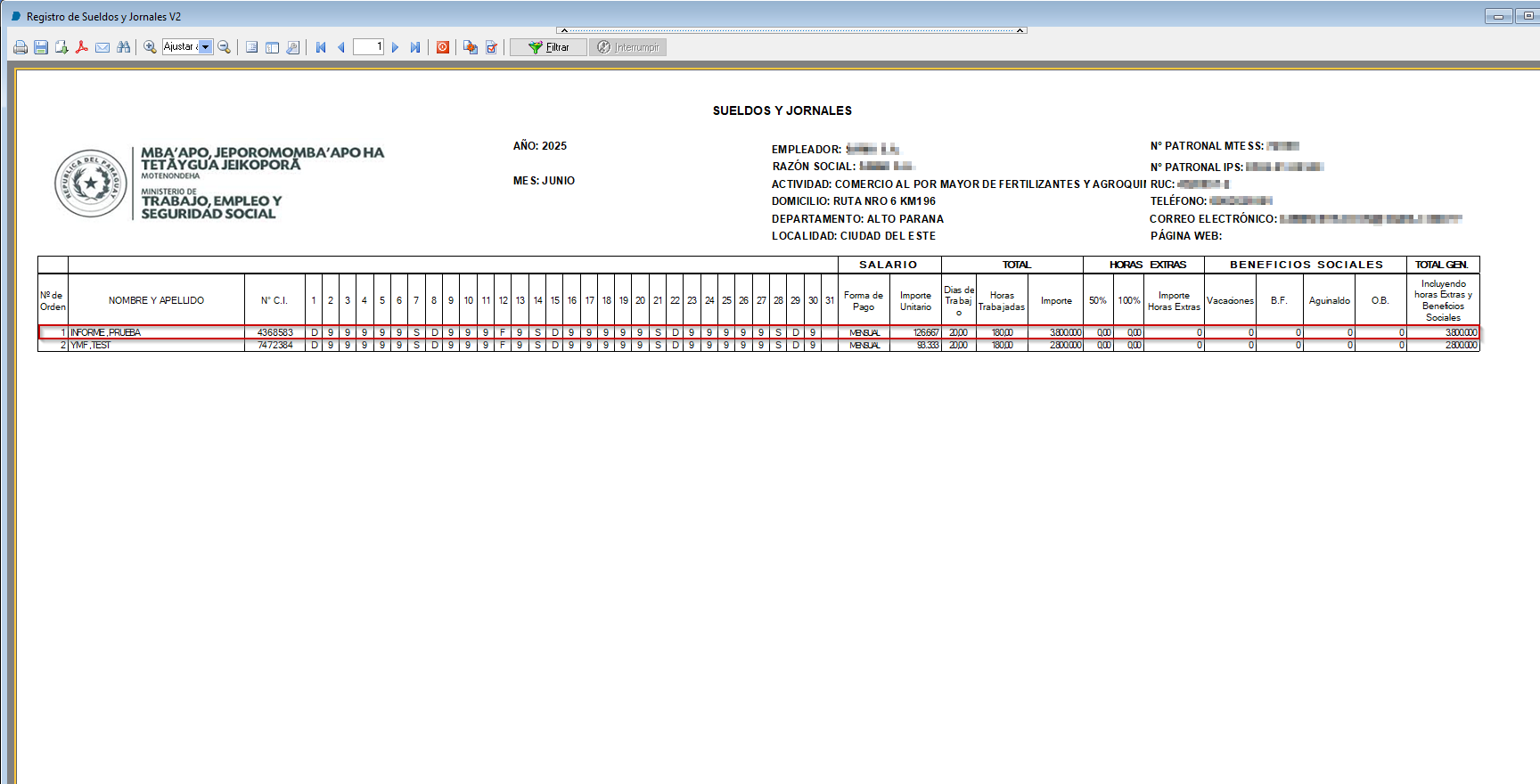Click the Filtrar button
This screenshot has width=1540, height=784.
pyautogui.click(x=548, y=47)
